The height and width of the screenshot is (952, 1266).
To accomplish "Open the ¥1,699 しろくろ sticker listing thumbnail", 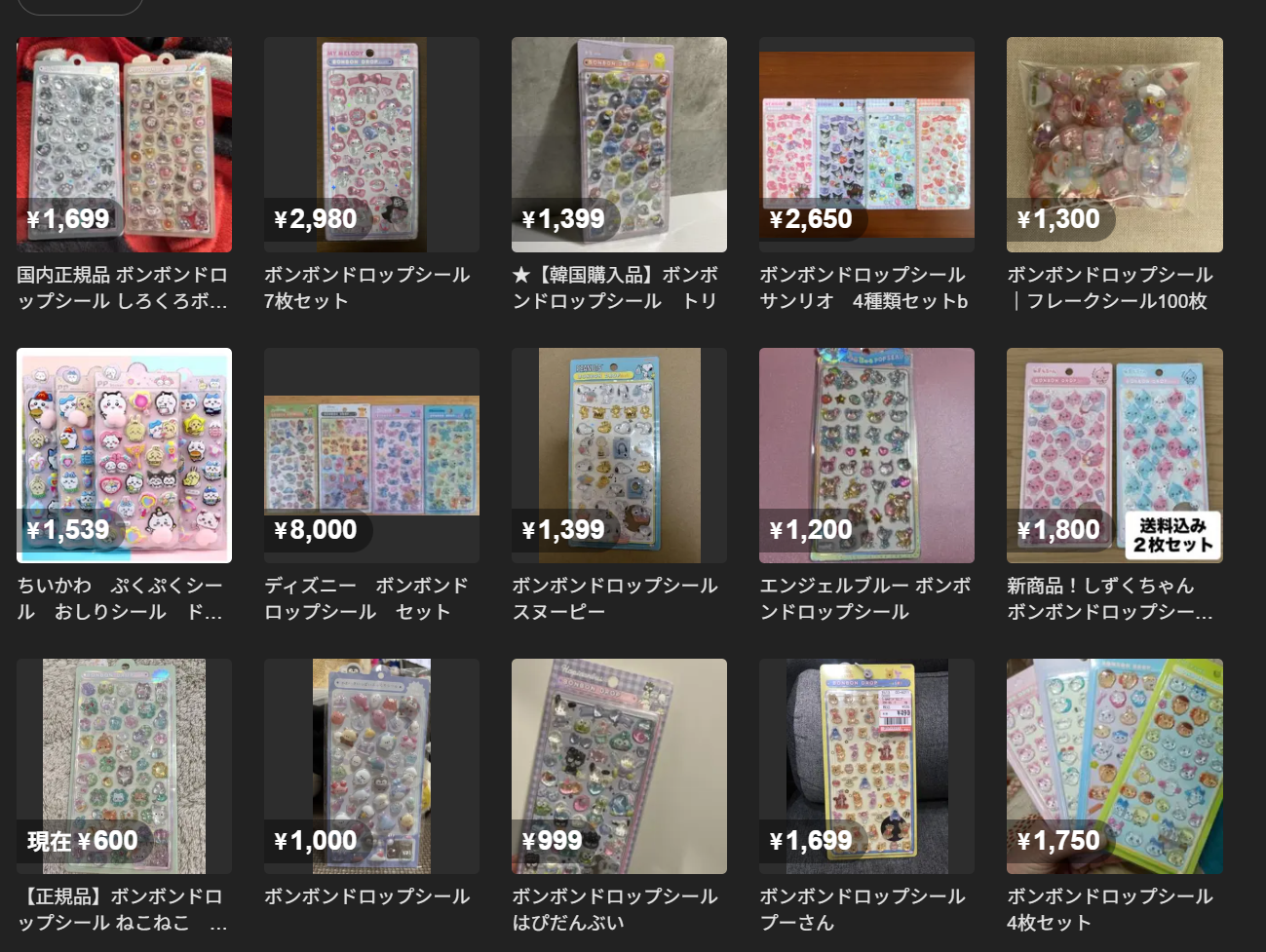I will pos(124,144).
